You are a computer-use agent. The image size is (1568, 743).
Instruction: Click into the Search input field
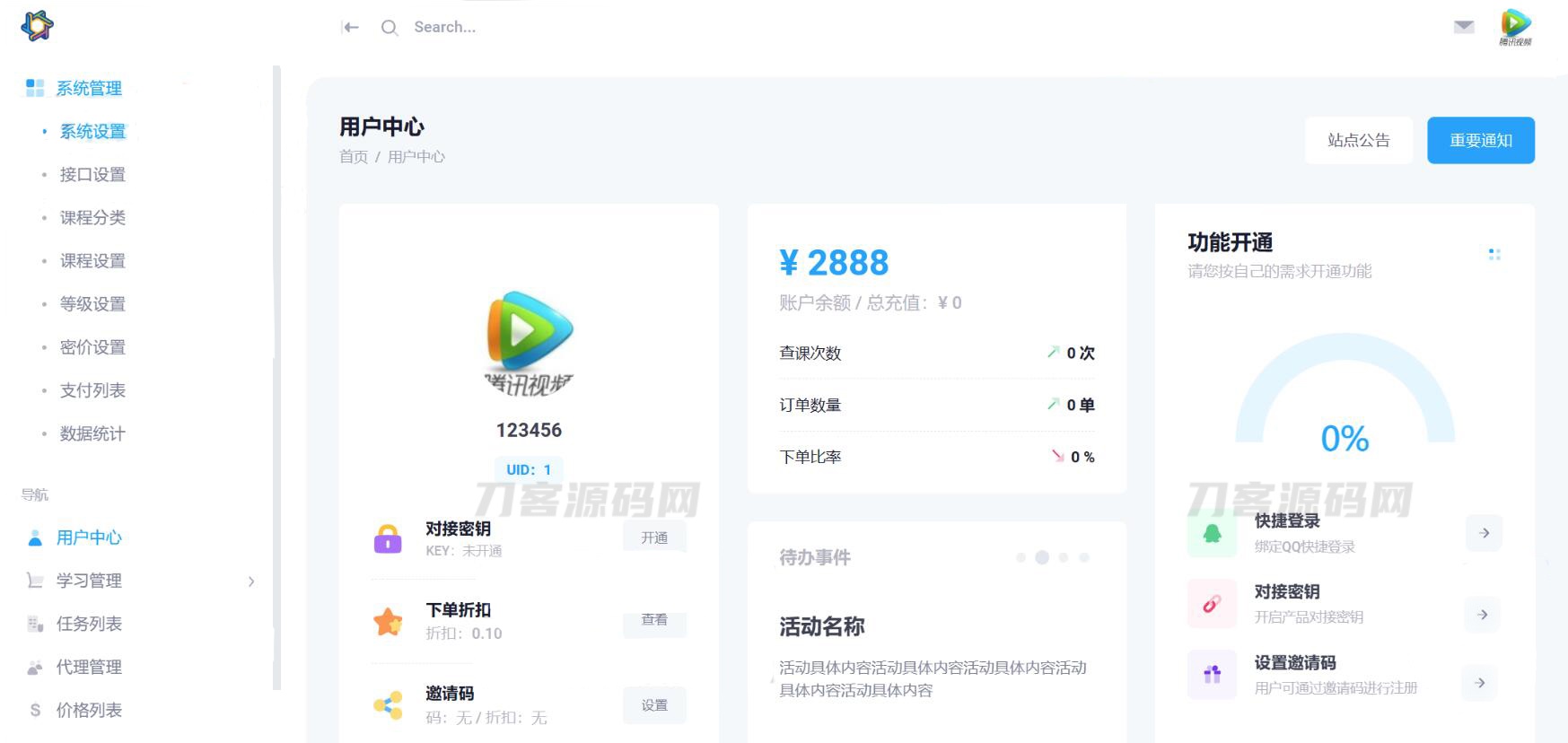tap(539, 28)
